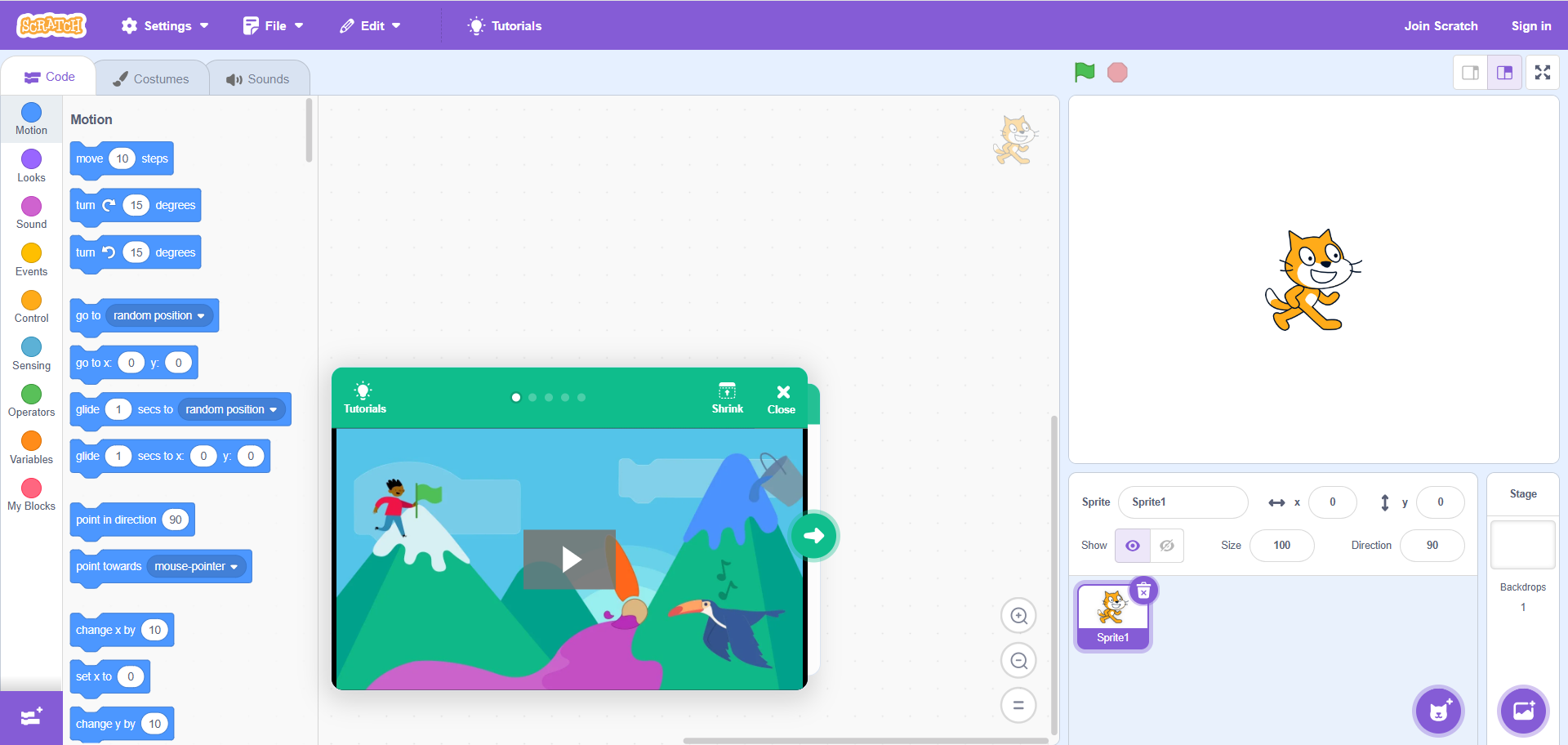Screen dimensions: 1568x745
Task: Hide Sprite1 using the crossed-eye toggle
Action: click(1166, 546)
